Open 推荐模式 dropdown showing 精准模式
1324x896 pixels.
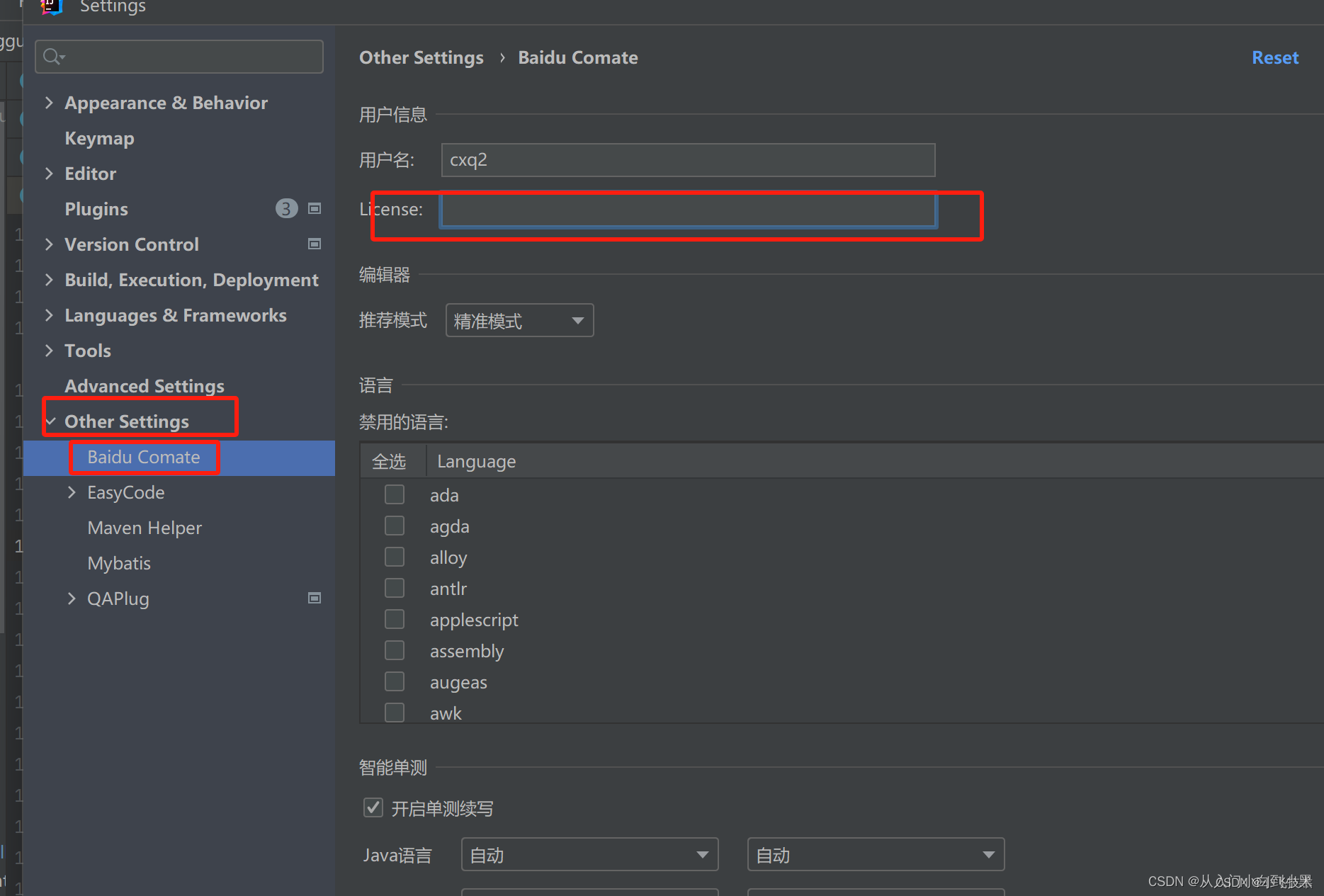[519, 320]
